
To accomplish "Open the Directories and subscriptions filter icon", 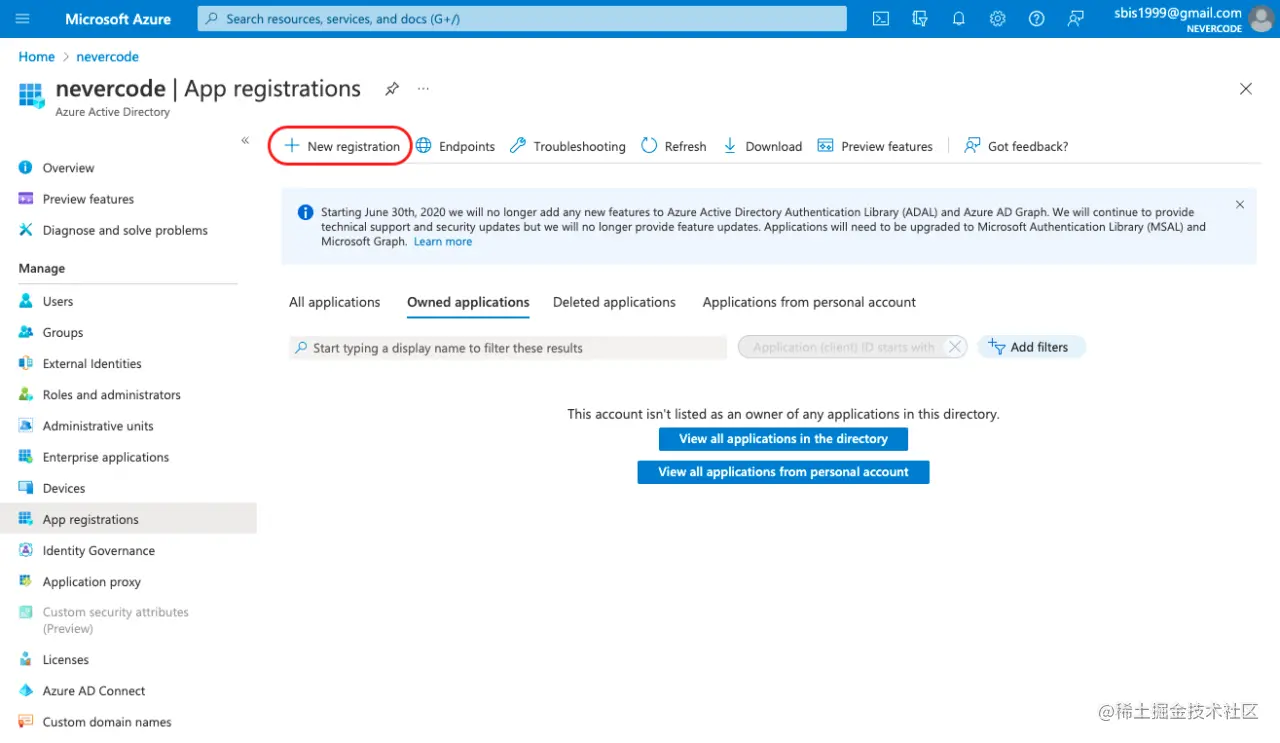I will [920, 18].
